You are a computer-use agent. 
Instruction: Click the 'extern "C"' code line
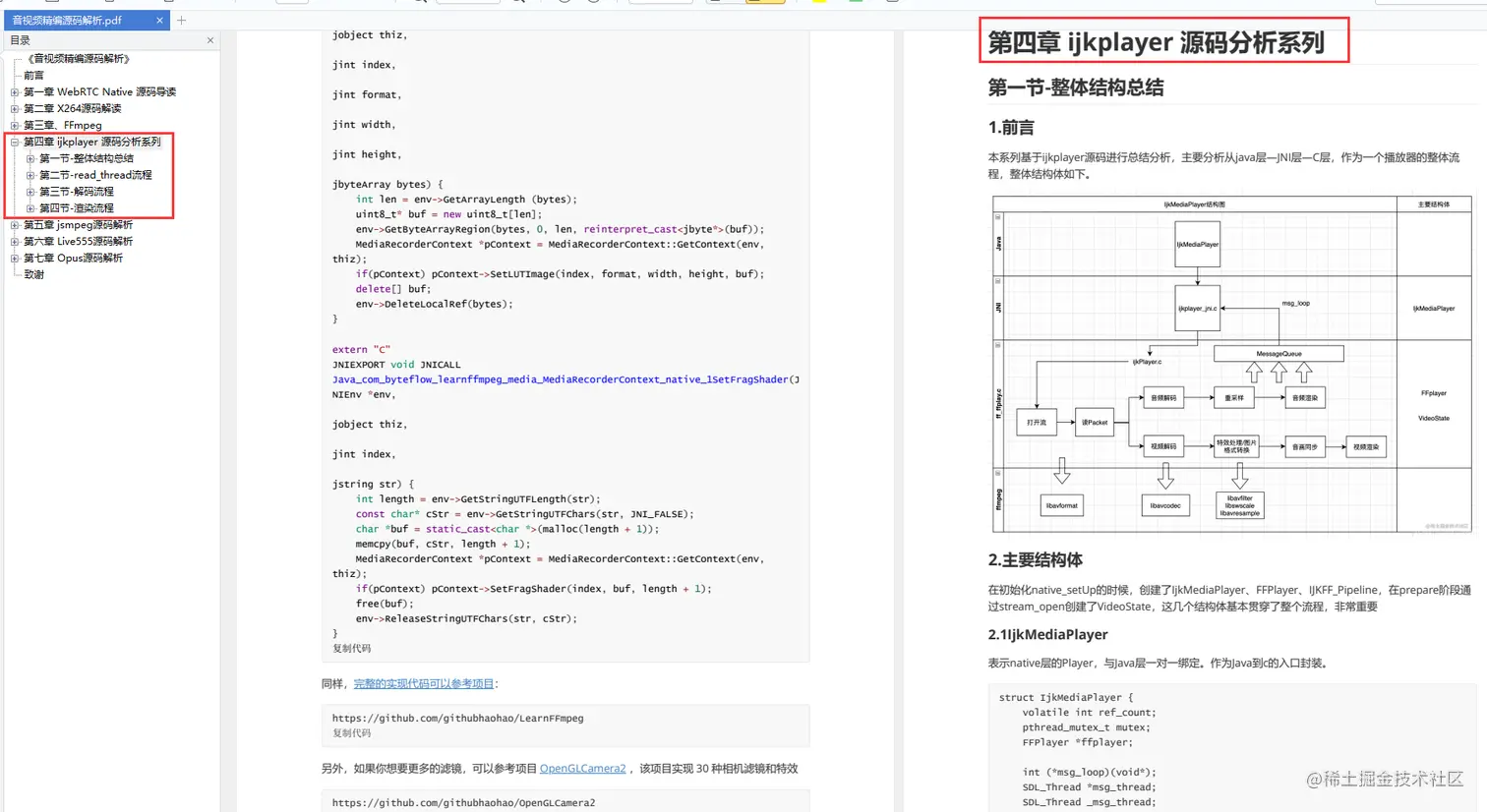point(361,350)
